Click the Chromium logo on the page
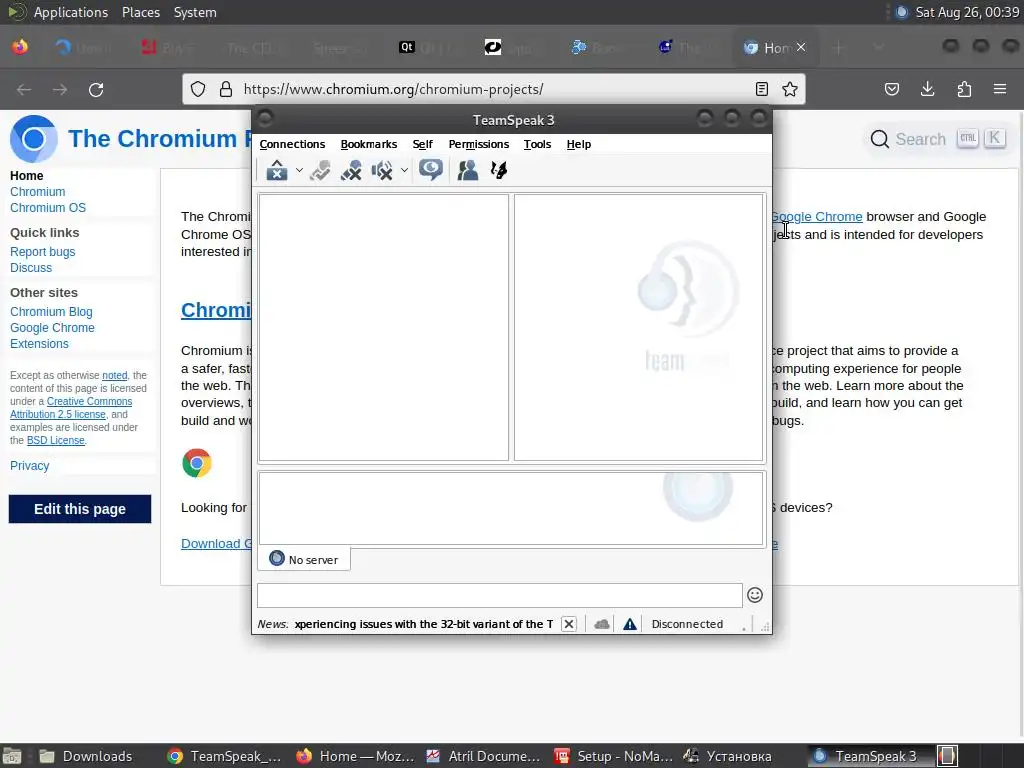 point(33,139)
